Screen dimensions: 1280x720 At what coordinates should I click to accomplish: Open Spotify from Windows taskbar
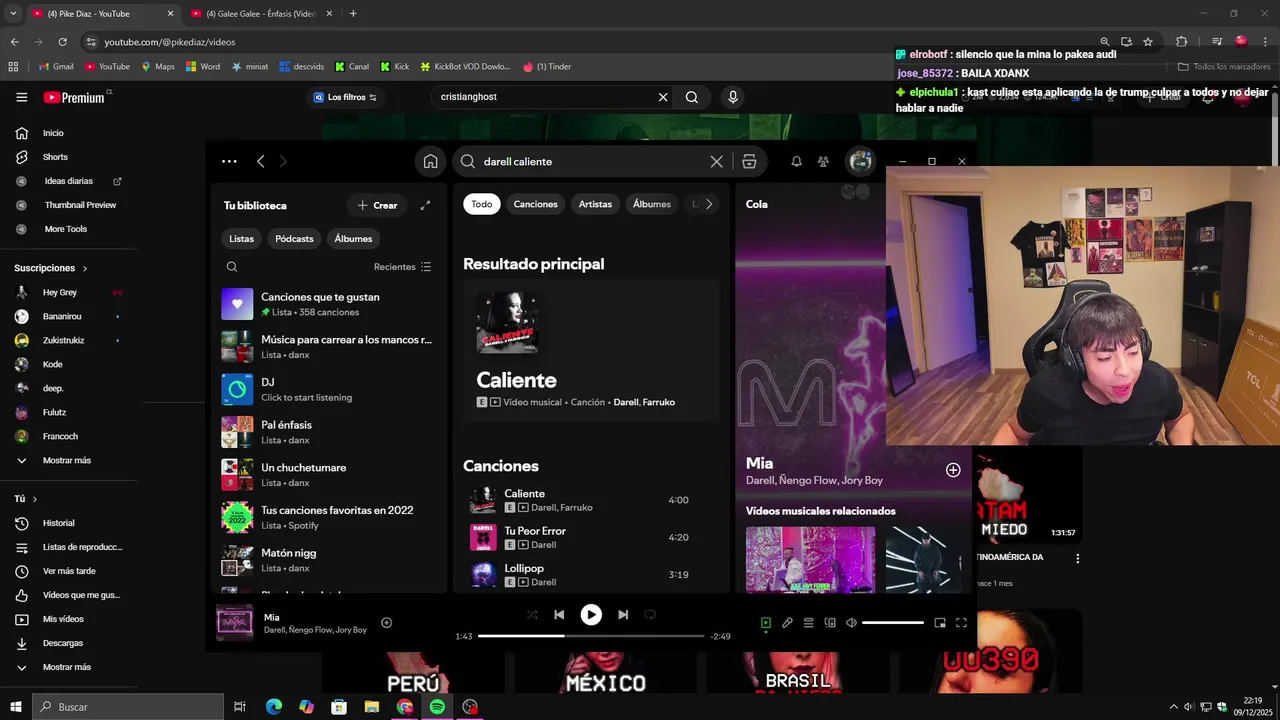click(x=437, y=707)
